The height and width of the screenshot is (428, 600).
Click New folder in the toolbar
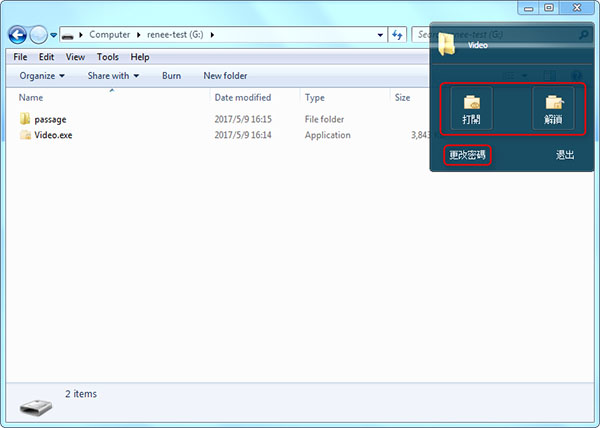point(225,75)
